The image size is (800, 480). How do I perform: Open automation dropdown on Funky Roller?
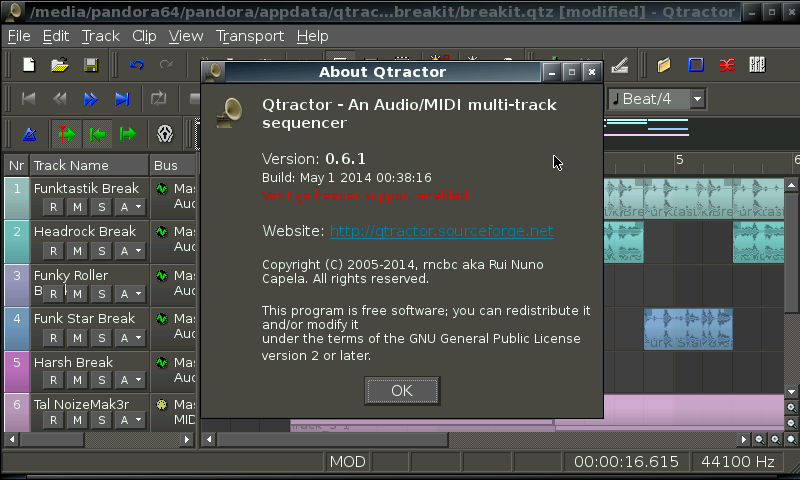coord(131,294)
